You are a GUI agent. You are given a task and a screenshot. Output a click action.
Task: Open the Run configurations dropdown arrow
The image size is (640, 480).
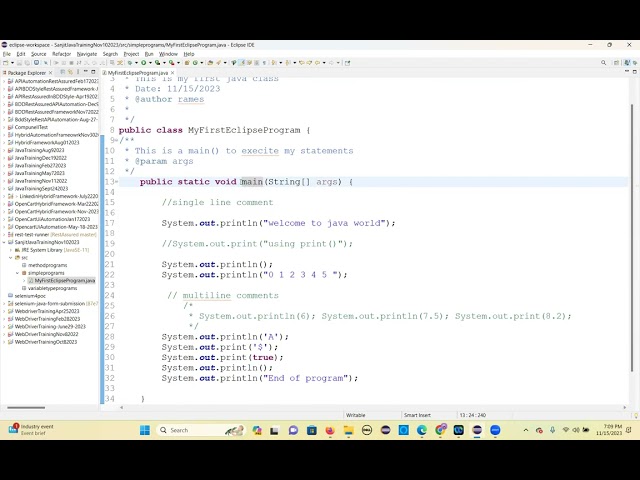[x=151, y=63]
